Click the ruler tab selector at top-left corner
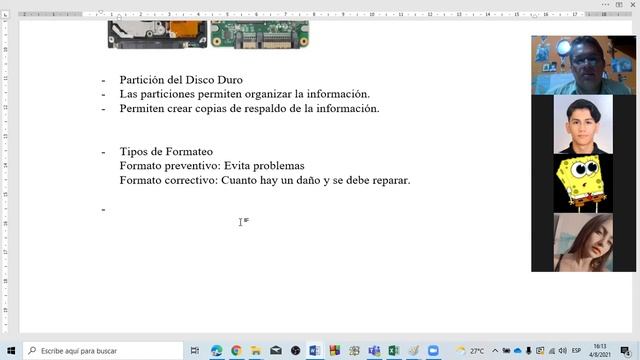Screen dimensions: 640x360 pos(5,14)
